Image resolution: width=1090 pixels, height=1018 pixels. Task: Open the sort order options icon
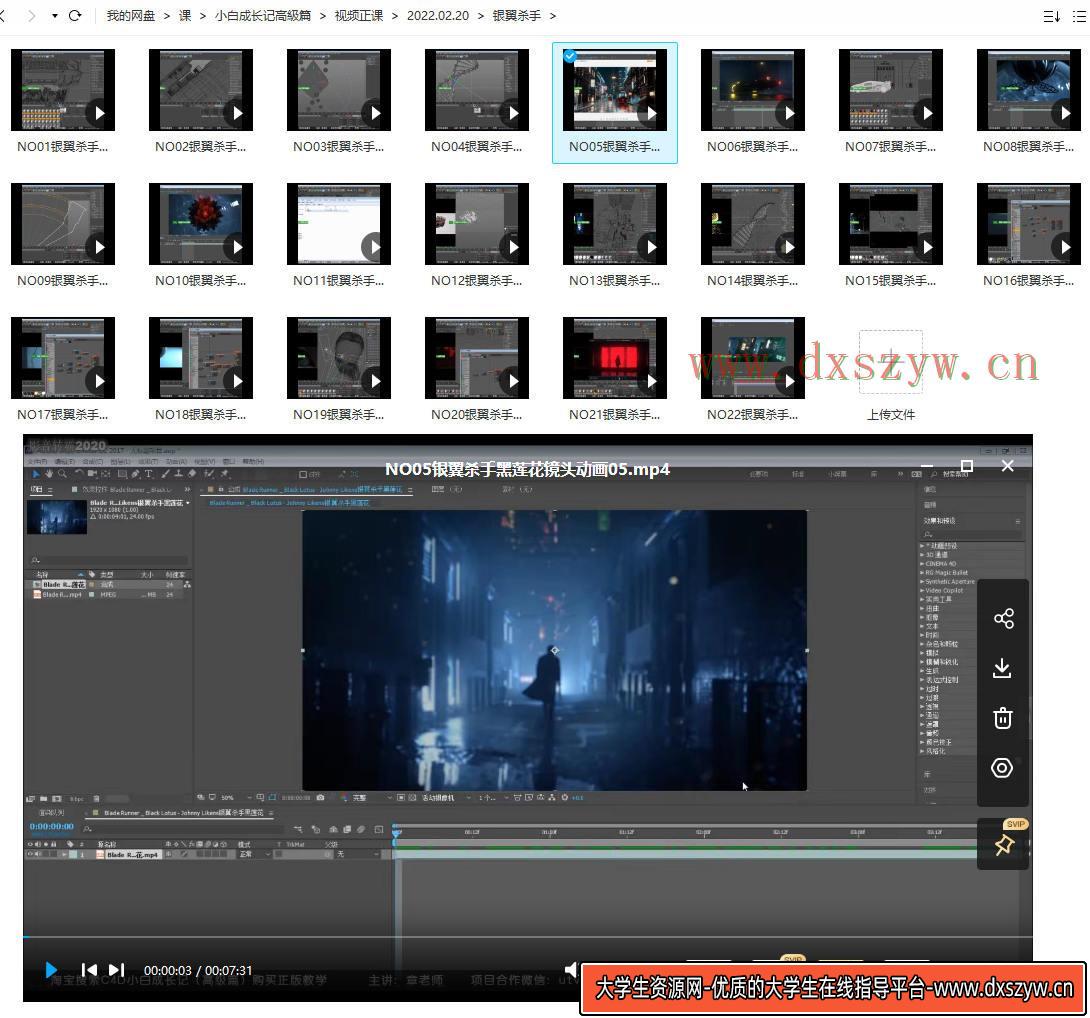[x=1051, y=16]
